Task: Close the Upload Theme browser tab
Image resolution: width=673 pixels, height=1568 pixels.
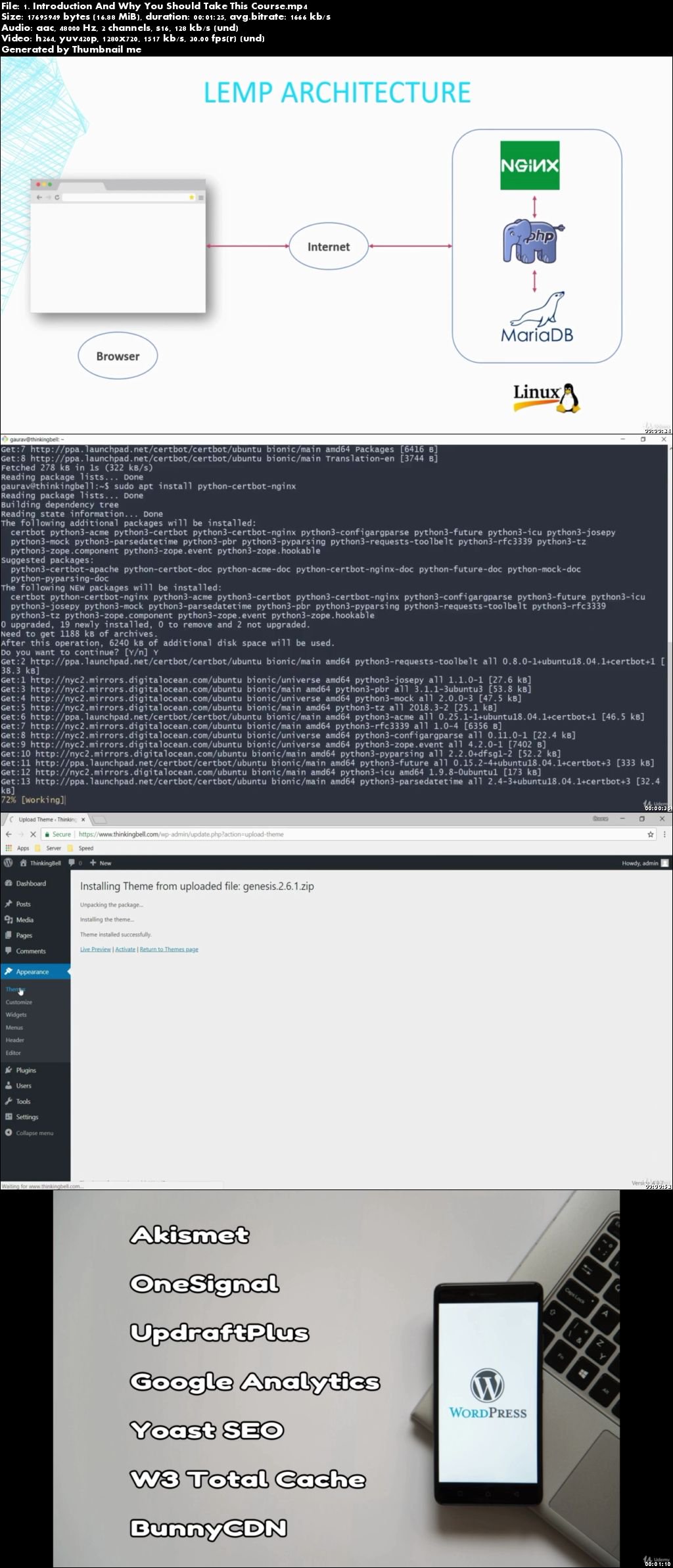Action: click(85, 819)
